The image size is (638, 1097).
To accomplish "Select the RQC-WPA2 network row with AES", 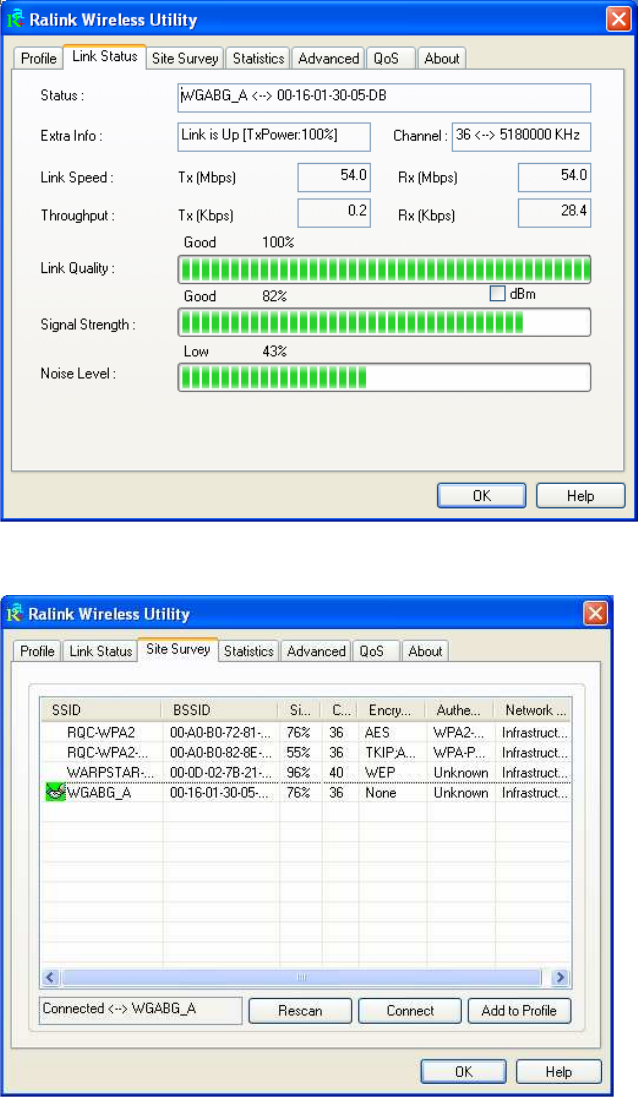I will 306,732.
